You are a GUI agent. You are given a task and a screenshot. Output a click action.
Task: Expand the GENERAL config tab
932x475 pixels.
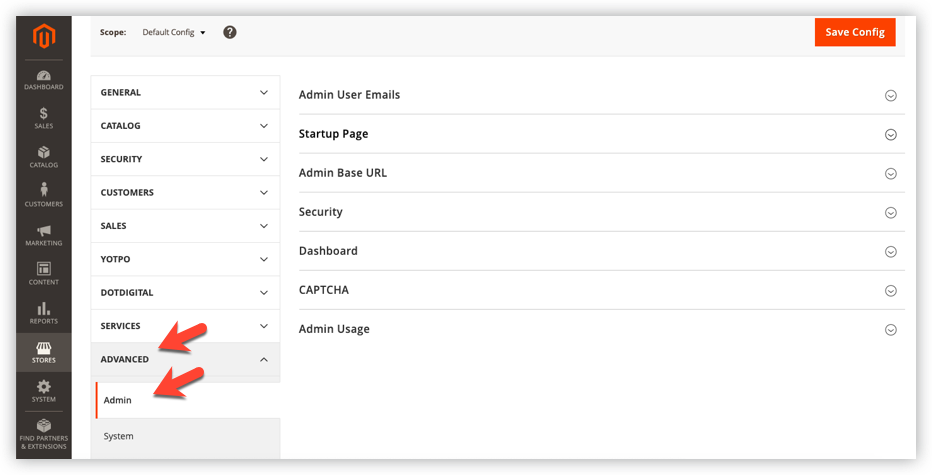(x=185, y=93)
